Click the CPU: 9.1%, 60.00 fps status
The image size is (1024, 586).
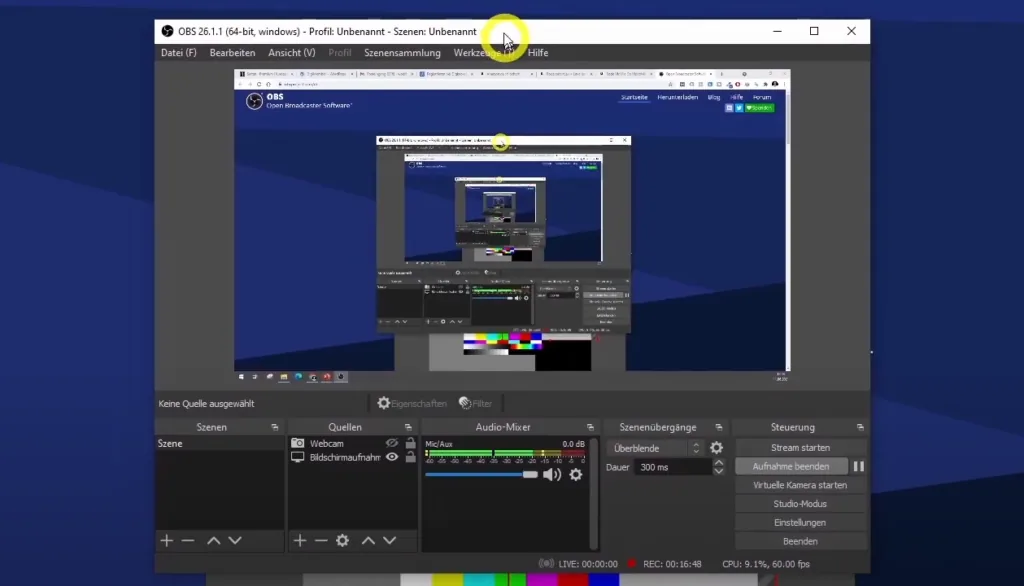tap(766, 564)
